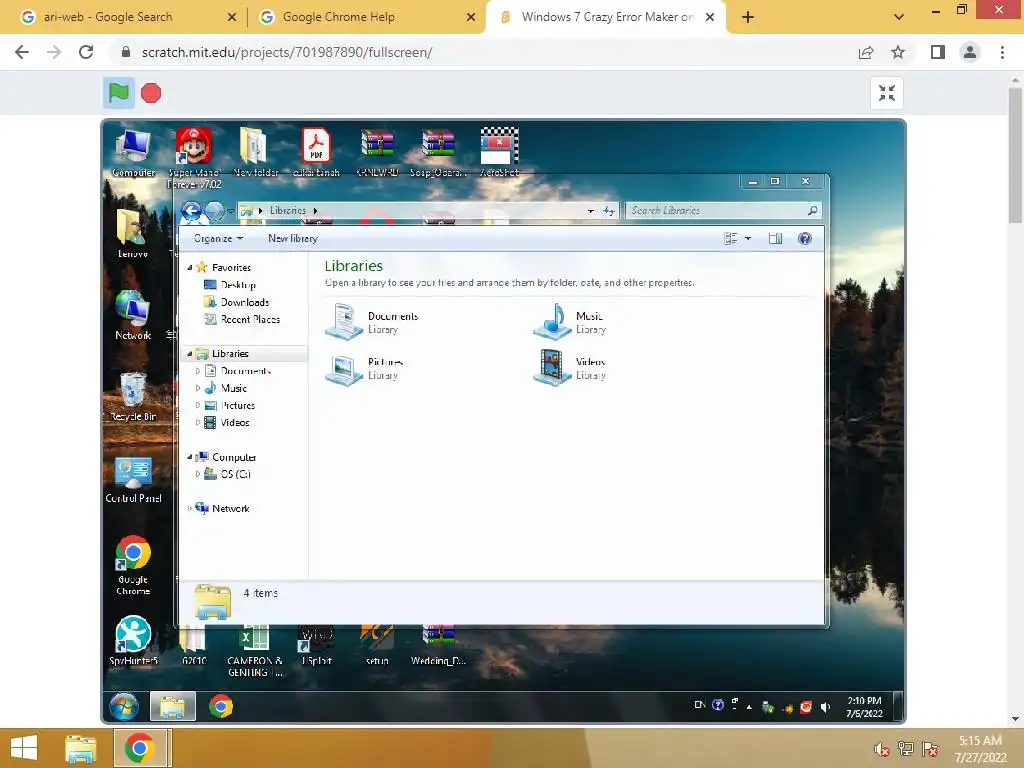1024x768 pixels.
Task: Open SpyHunter5 desktop shortcut
Action: [133, 641]
